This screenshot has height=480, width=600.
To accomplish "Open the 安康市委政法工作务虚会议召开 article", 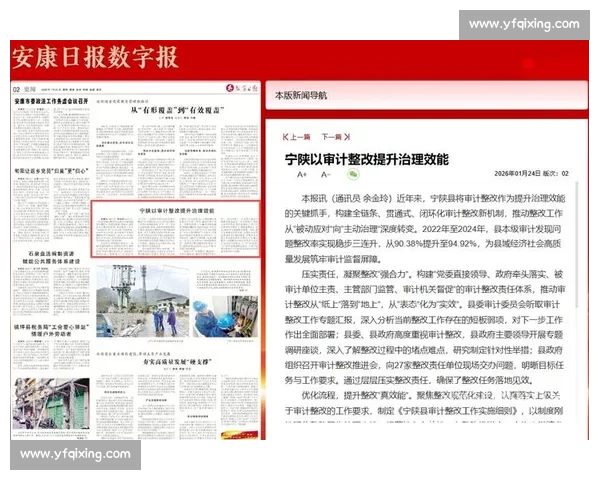I will (x=51, y=101).
